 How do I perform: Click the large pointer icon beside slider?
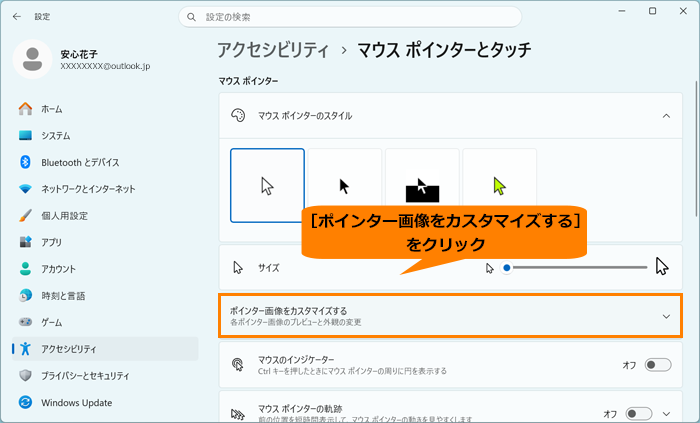click(x=662, y=266)
